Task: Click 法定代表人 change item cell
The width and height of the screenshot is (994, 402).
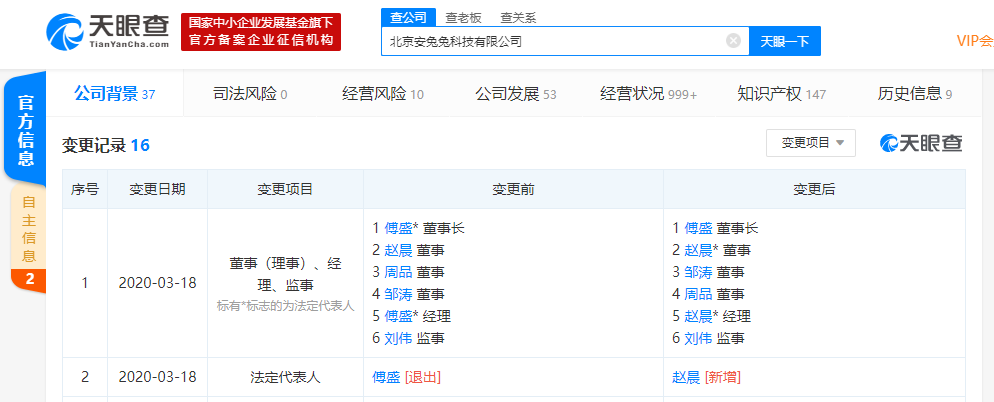Action: coord(285,377)
